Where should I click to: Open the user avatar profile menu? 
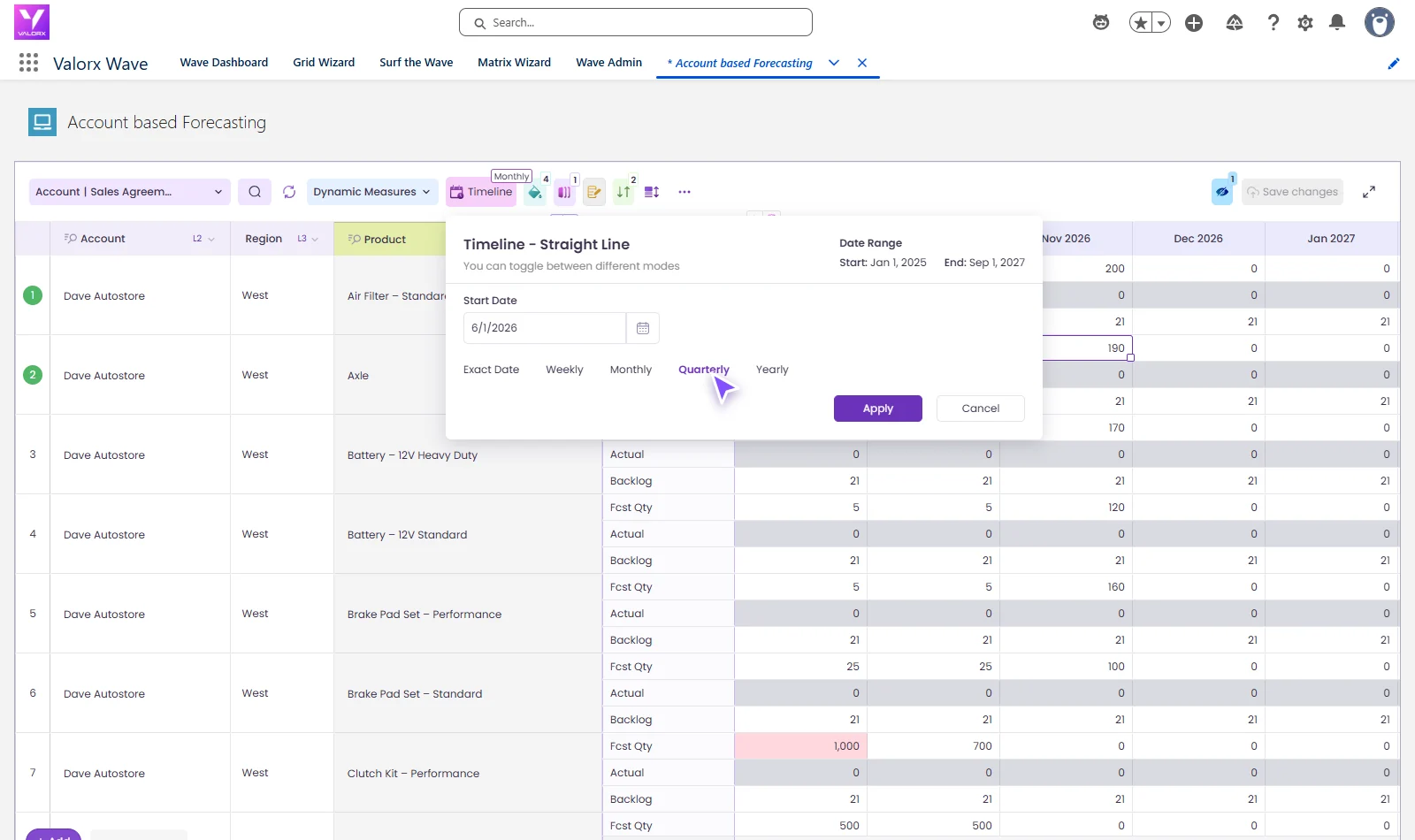pyautogui.click(x=1379, y=22)
